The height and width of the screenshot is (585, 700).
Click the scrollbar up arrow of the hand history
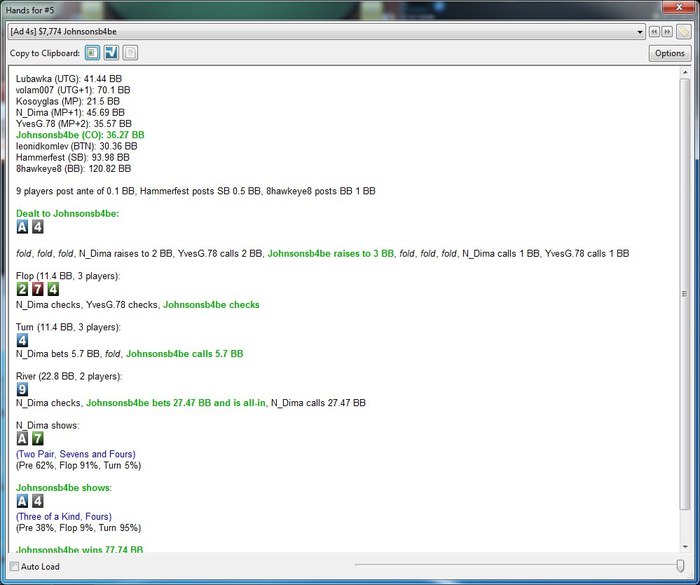[685, 72]
